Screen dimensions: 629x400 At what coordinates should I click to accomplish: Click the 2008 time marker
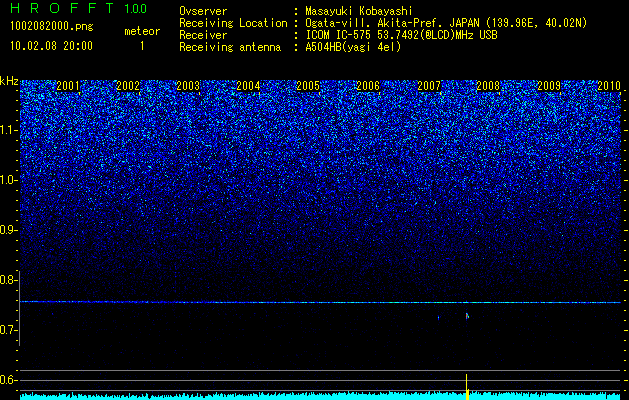[x=488, y=86]
